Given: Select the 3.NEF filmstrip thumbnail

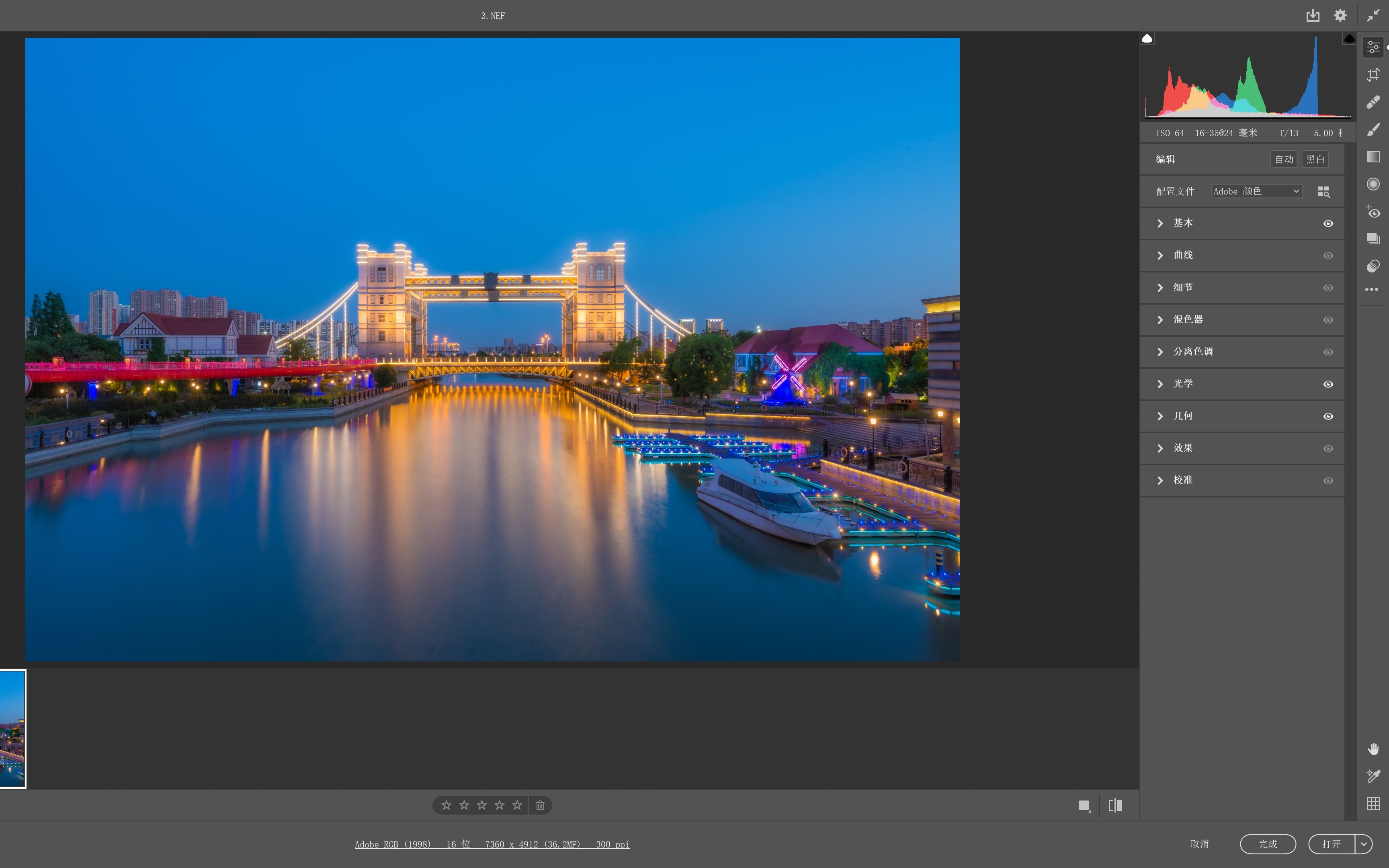Looking at the screenshot, I should coord(12,729).
